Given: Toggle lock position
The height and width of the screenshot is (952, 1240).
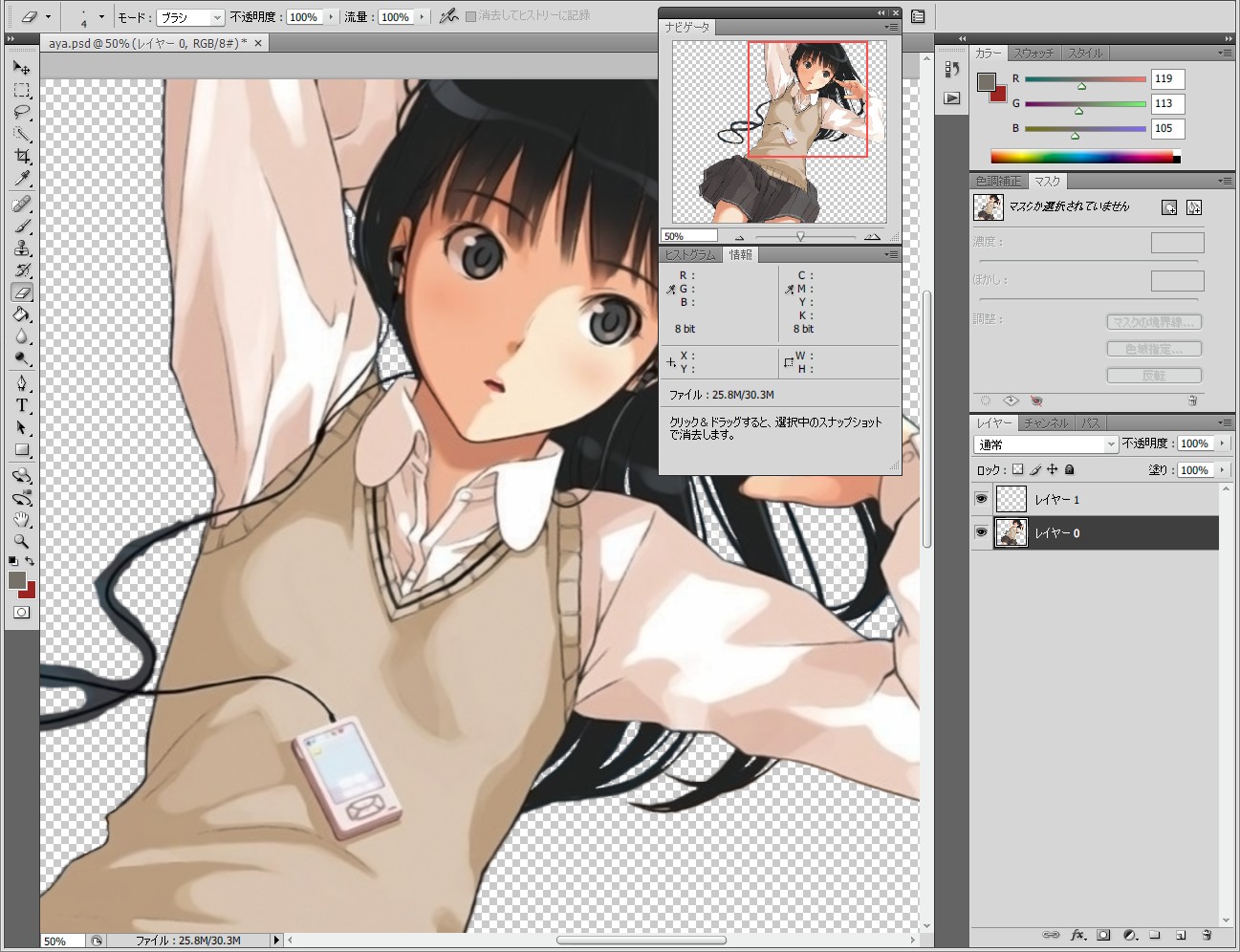Looking at the screenshot, I should click(x=1052, y=469).
